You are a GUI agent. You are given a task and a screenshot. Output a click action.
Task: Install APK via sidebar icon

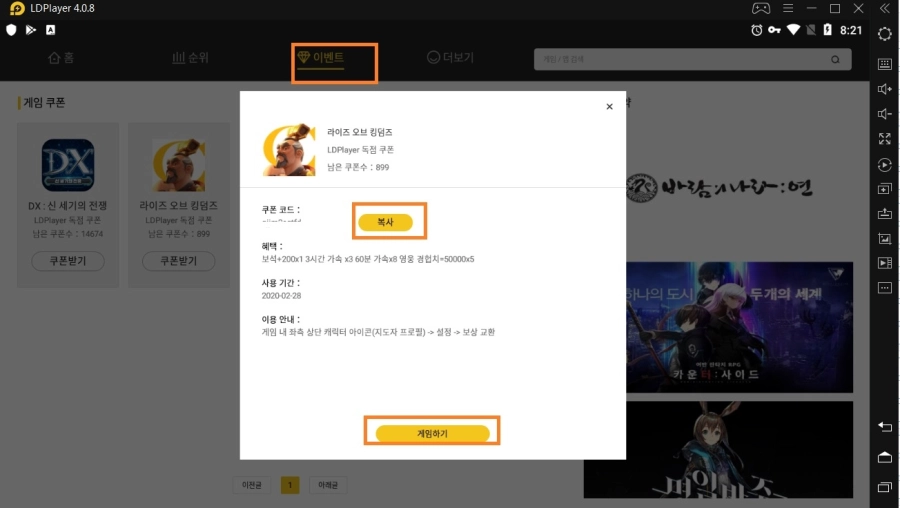[885, 214]
